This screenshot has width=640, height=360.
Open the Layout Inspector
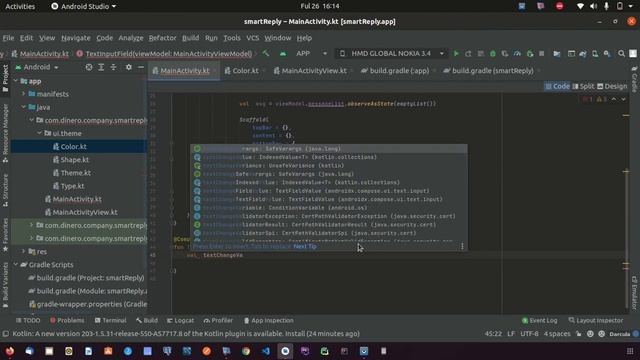[x=596, y=320]
